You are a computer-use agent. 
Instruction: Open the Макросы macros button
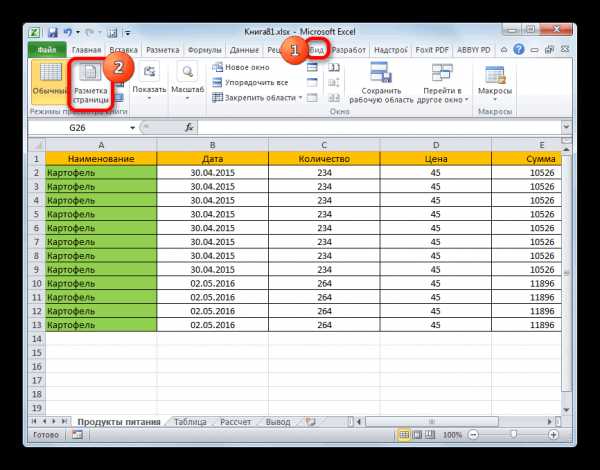(x=495, y=83)
